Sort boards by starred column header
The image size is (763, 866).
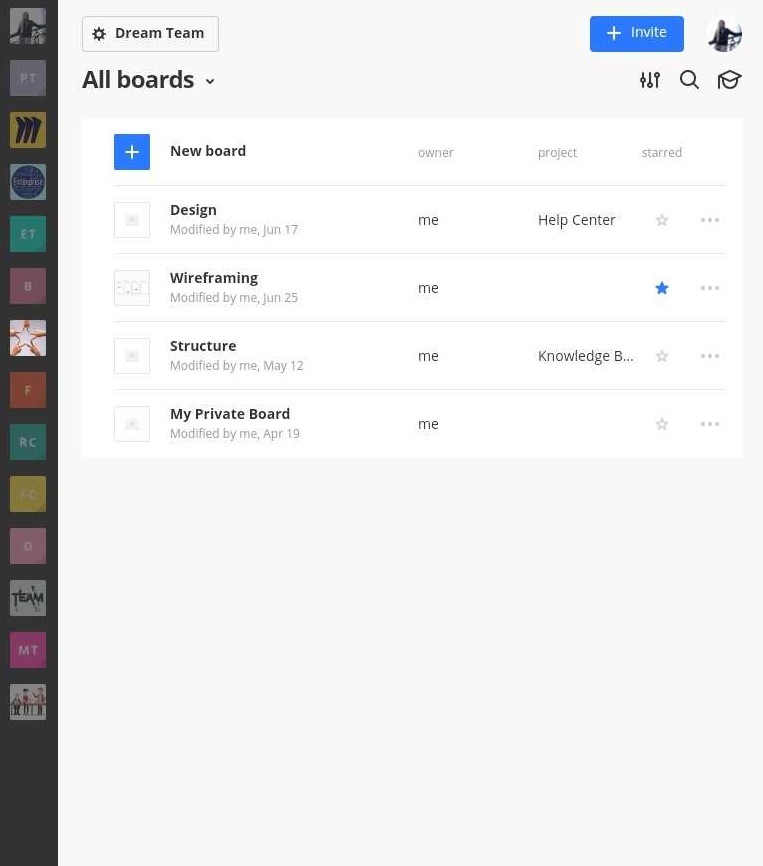tap(661, 153)
